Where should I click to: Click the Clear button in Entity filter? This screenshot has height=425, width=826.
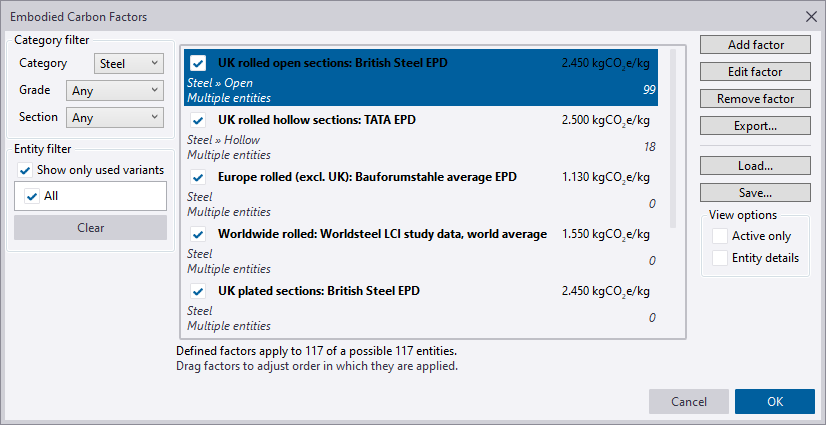(91, 228)
